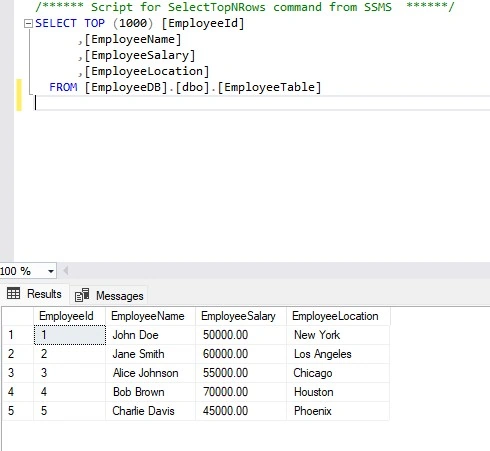Select the EmployeeId column header
490x451 pixels.
tap(69, 316)
